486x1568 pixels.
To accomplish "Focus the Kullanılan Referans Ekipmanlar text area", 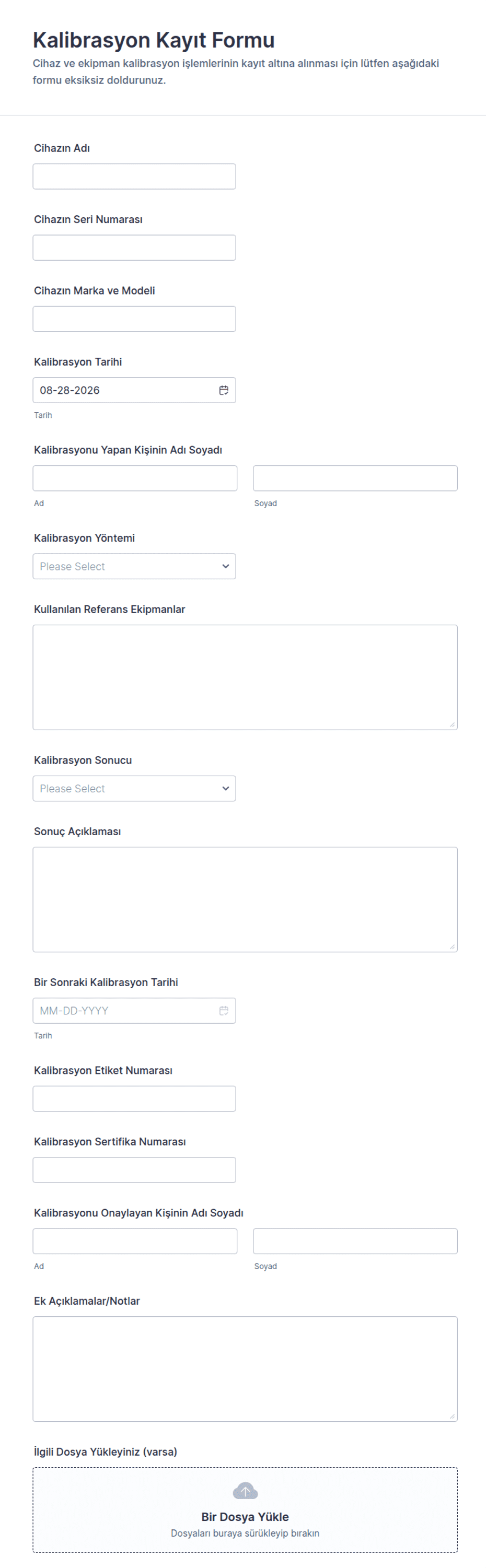I will coord(245,677).
